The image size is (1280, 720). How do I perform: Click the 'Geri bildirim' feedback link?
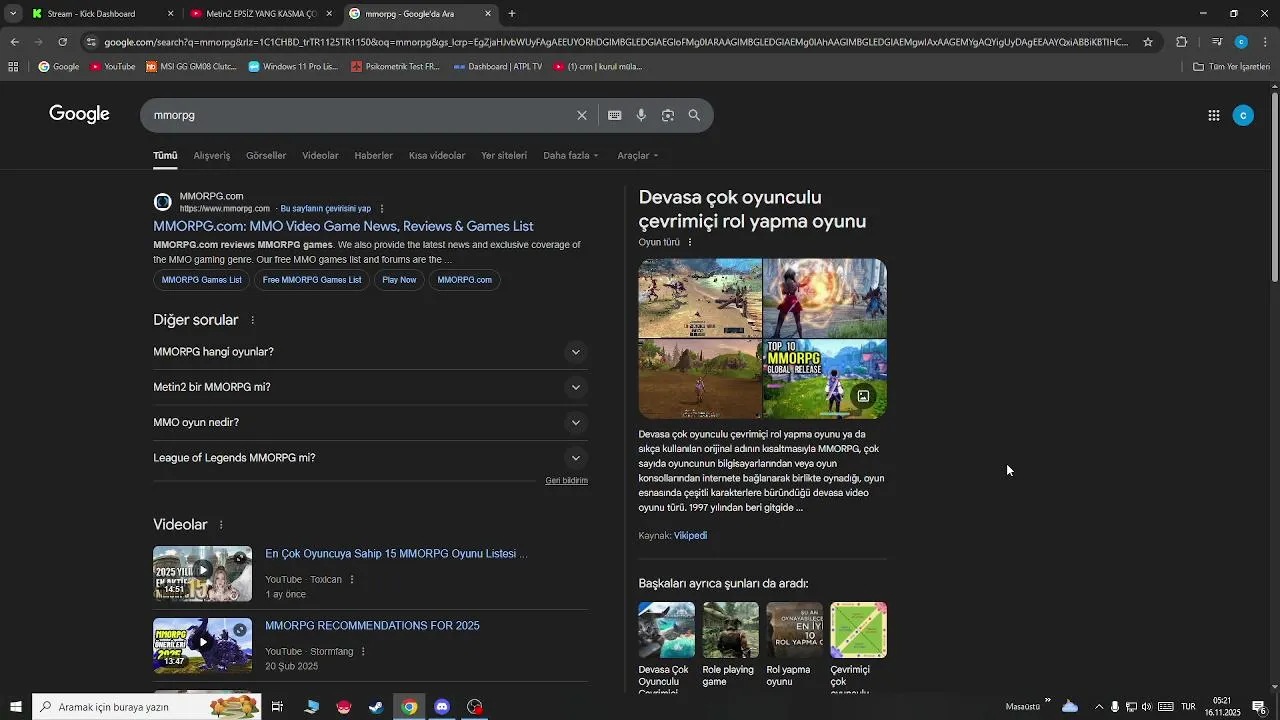pos(566,481)
